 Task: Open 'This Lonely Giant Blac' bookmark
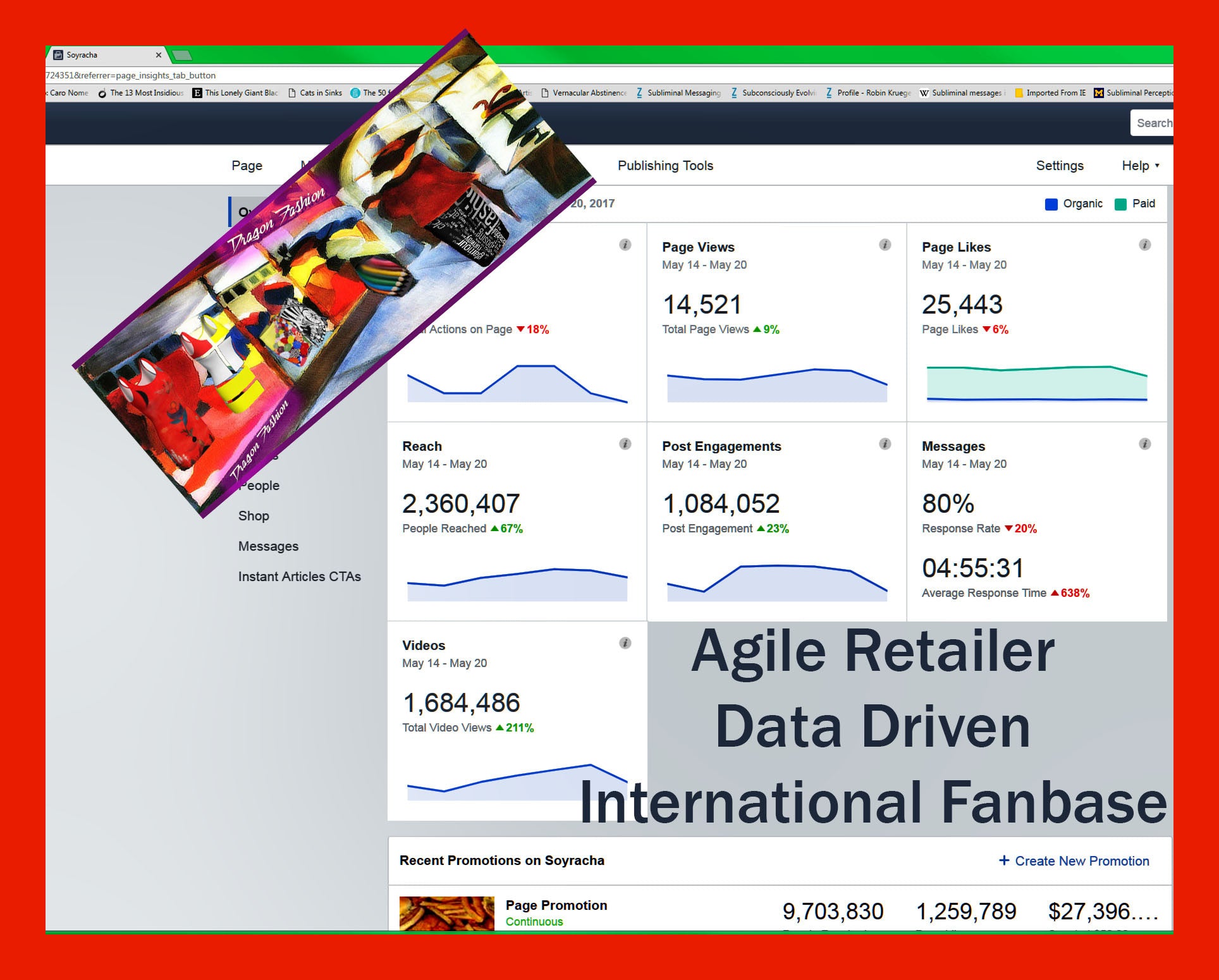click(235, 93)
